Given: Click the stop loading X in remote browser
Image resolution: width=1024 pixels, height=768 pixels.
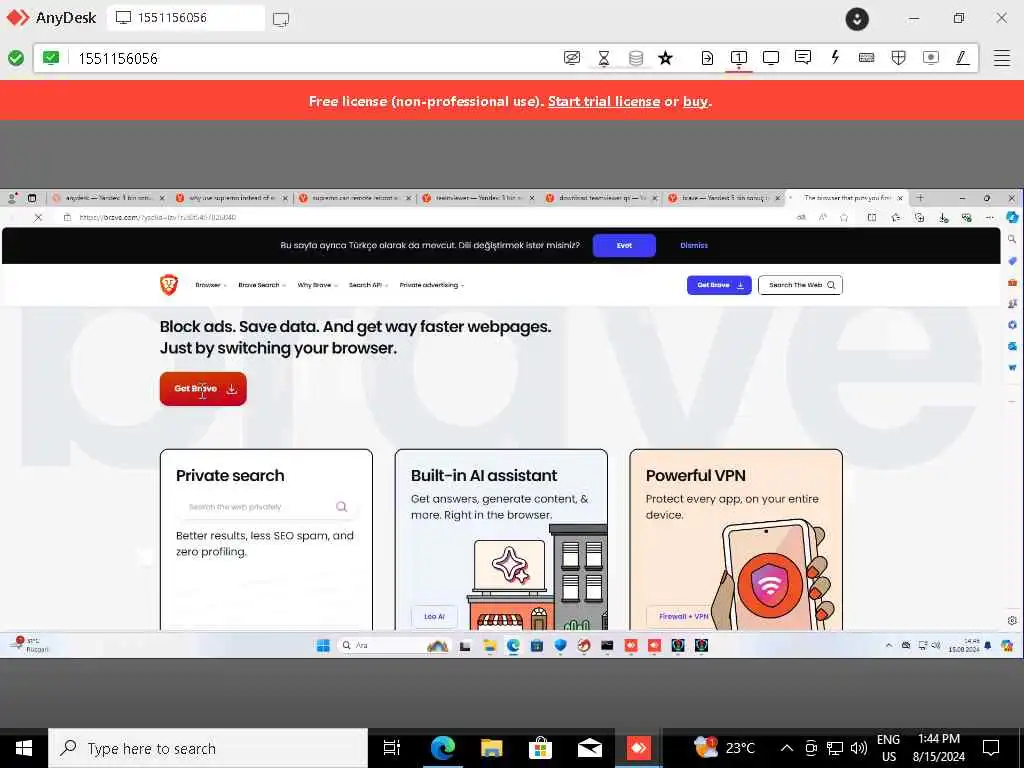Looking at the screenshot, I should click(38, 217).
